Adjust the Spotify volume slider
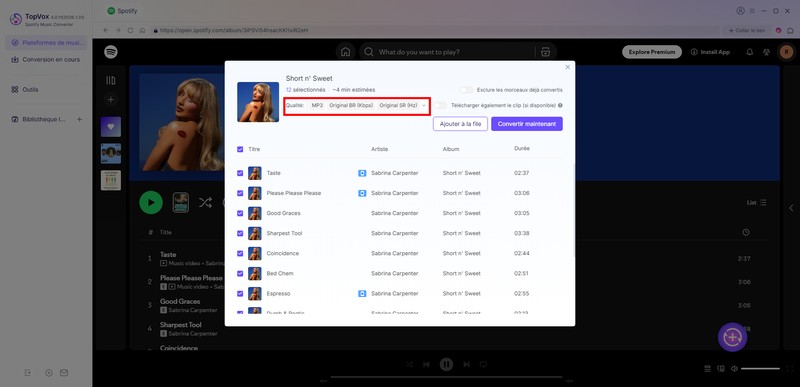The width and height of the screenshot is (800, 387). (760, 368)
